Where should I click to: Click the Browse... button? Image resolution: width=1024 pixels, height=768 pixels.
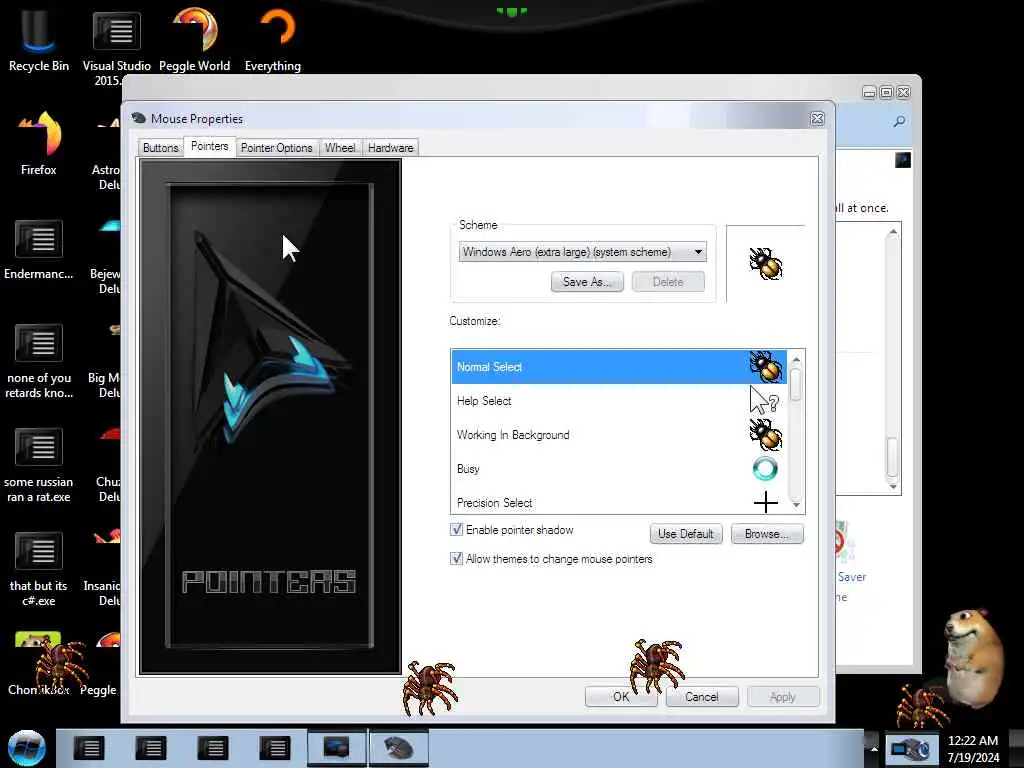pos(767,534)
